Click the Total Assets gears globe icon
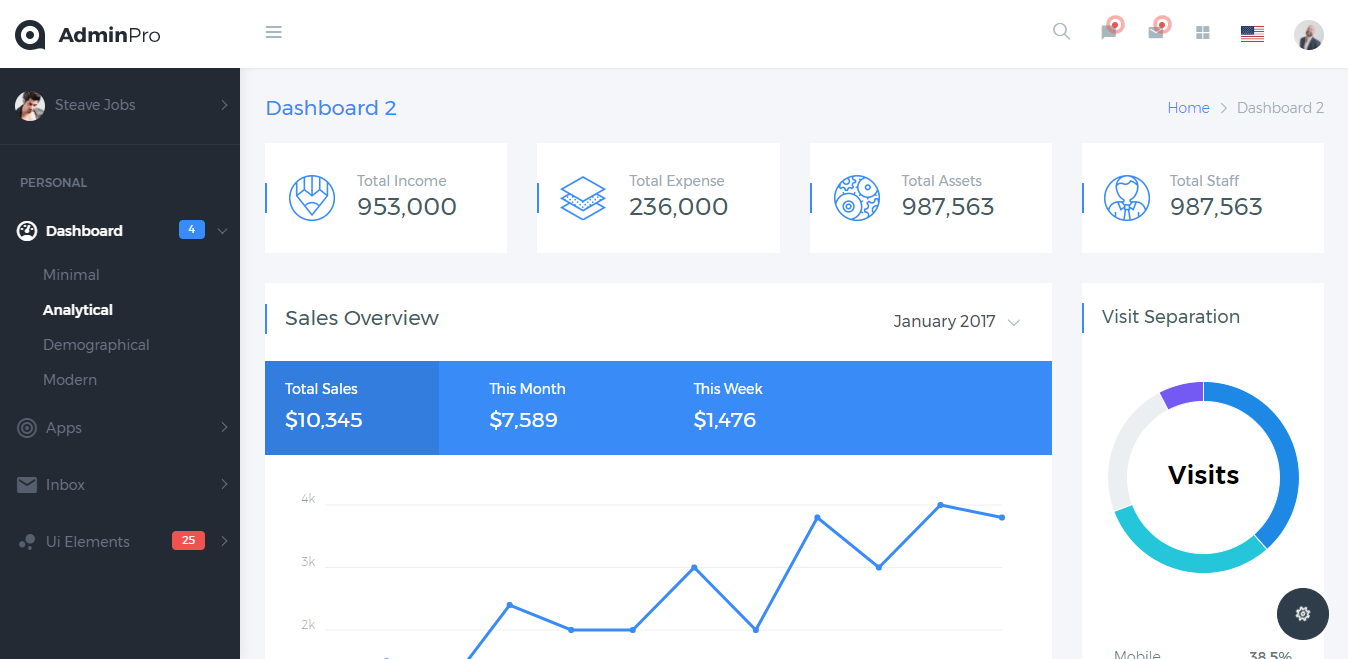1348x659 pixels. pyautogui.click(x=857, y=198)
